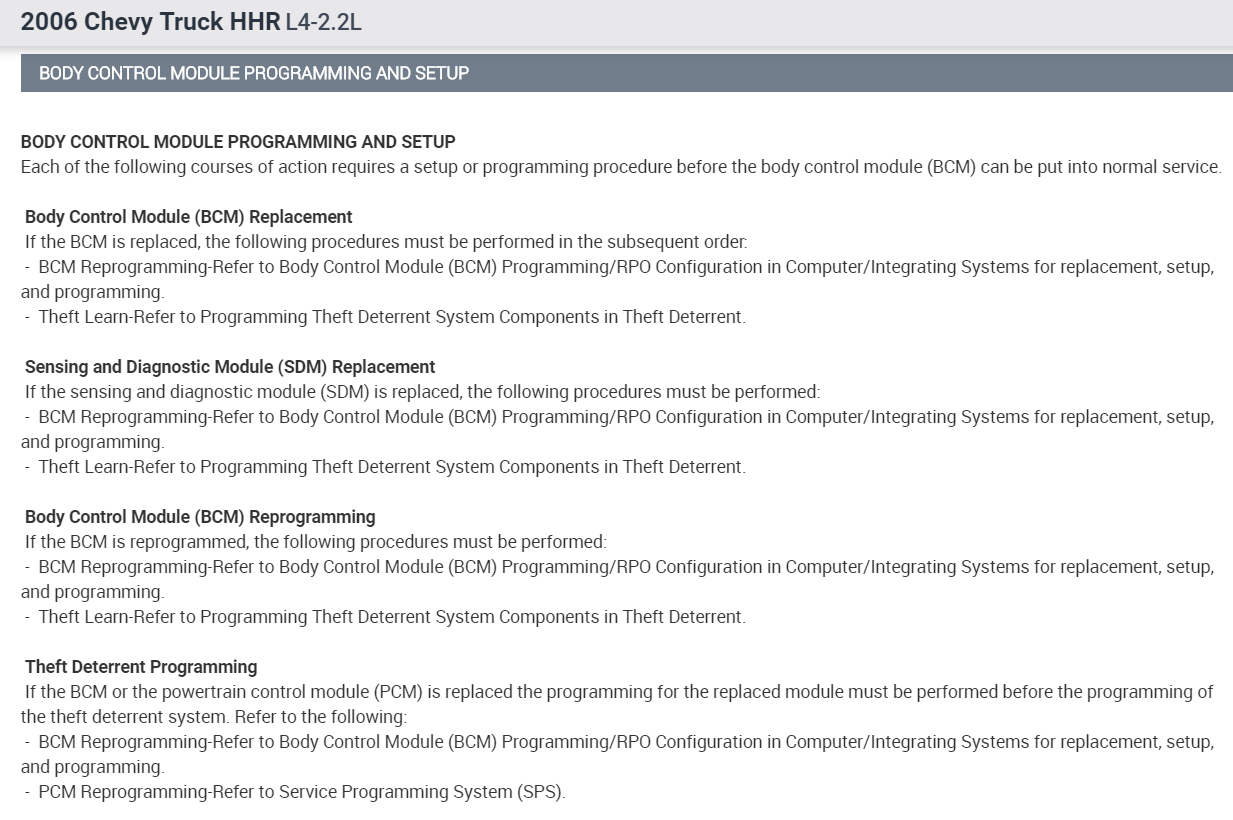Open PCM Reprogramming Service Programming System reference
Screen dimensions: 1233x820
pos(302,792)
